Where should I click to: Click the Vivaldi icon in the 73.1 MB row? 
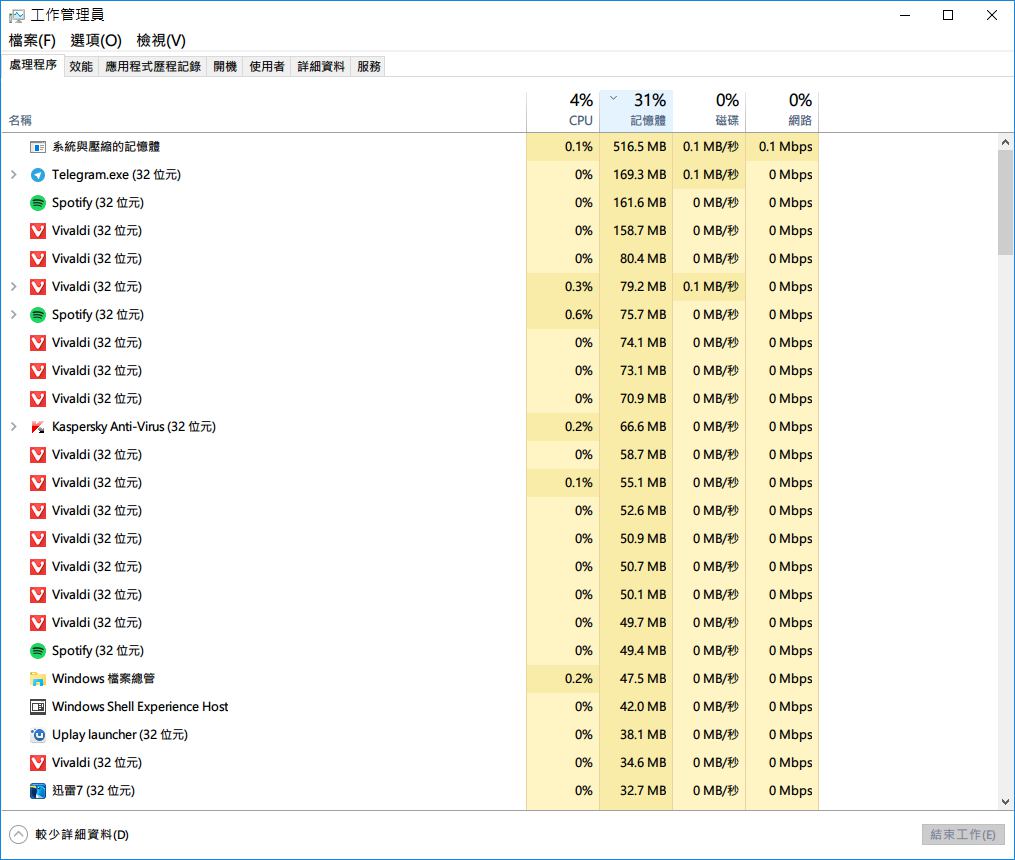tap(38, 371)
